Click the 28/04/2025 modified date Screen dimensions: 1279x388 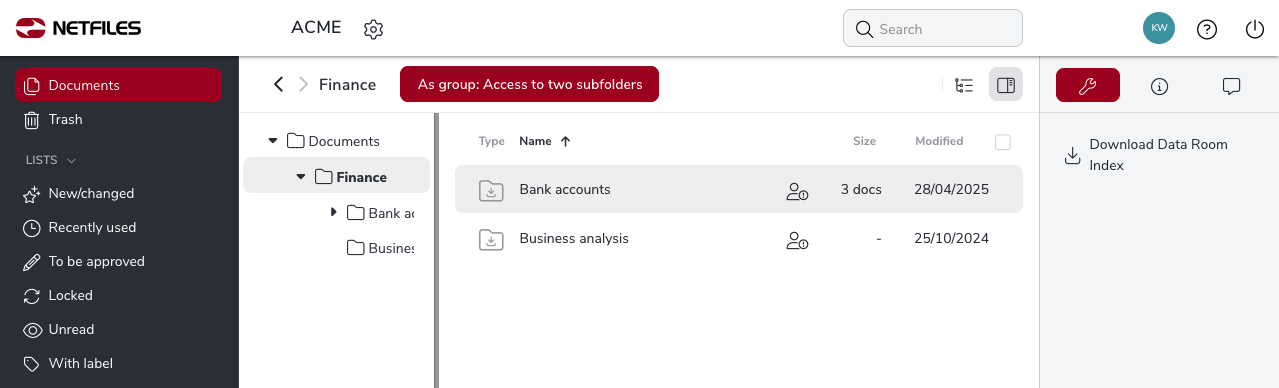point(951,189)
